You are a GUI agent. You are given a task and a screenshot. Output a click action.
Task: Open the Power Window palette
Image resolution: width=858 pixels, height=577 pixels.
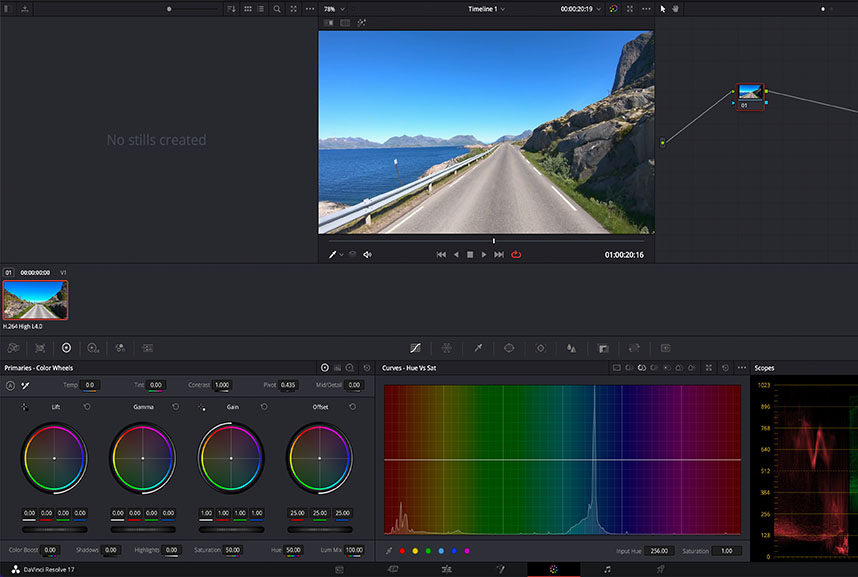509,348
